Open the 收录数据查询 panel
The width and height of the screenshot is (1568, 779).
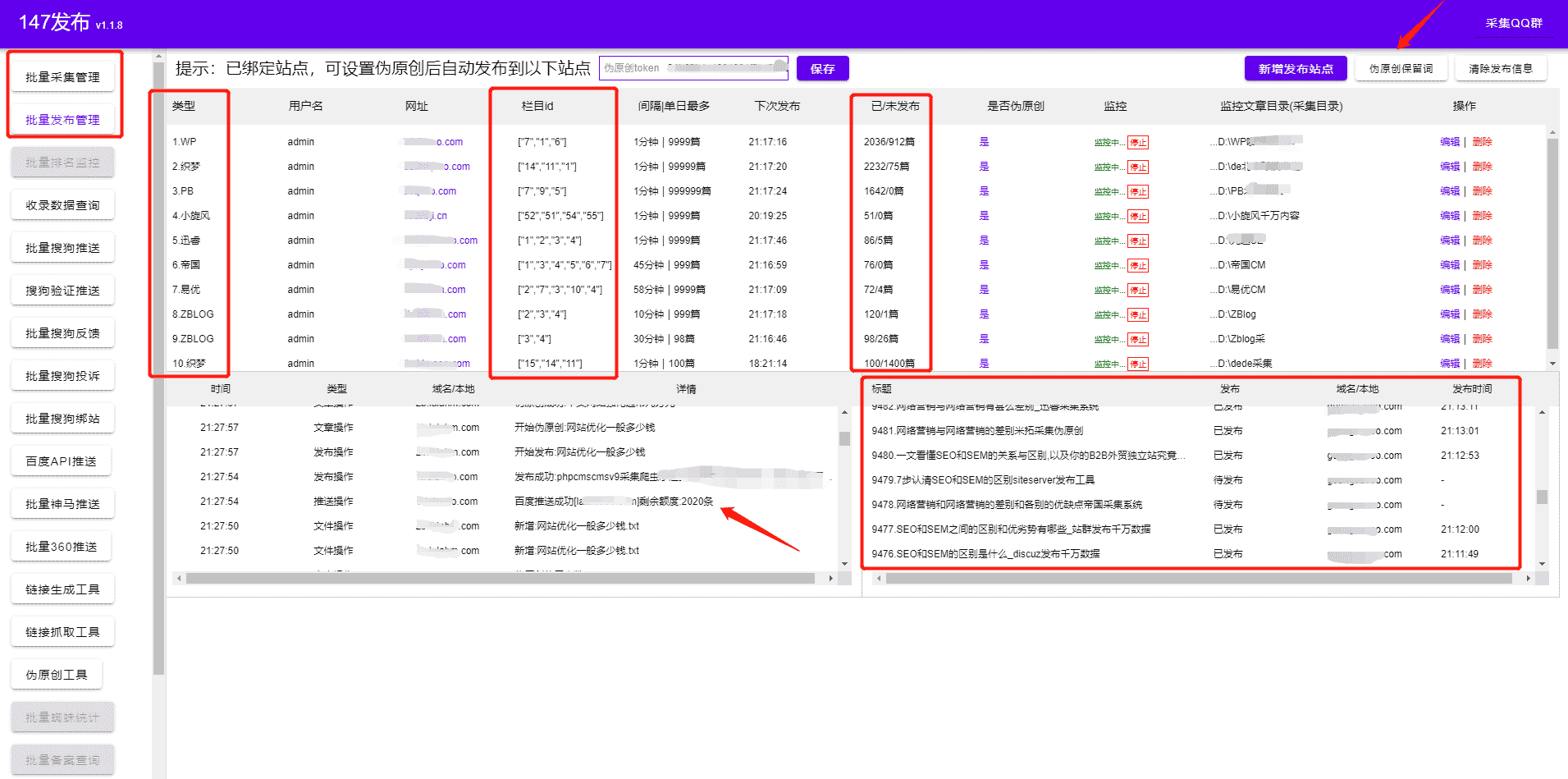[x=62, y=204]
